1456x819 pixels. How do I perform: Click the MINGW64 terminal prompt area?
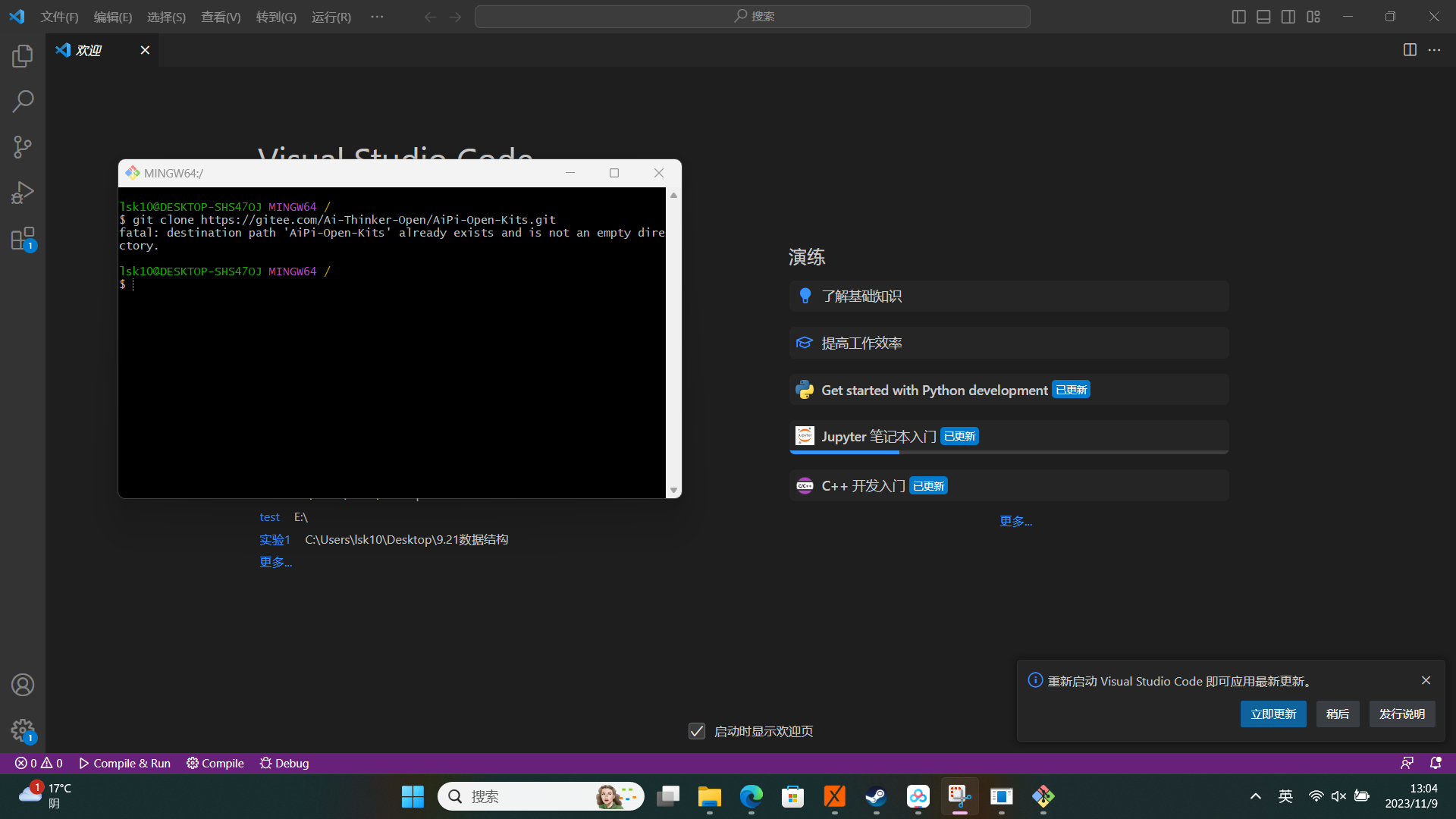click(392, 342)
